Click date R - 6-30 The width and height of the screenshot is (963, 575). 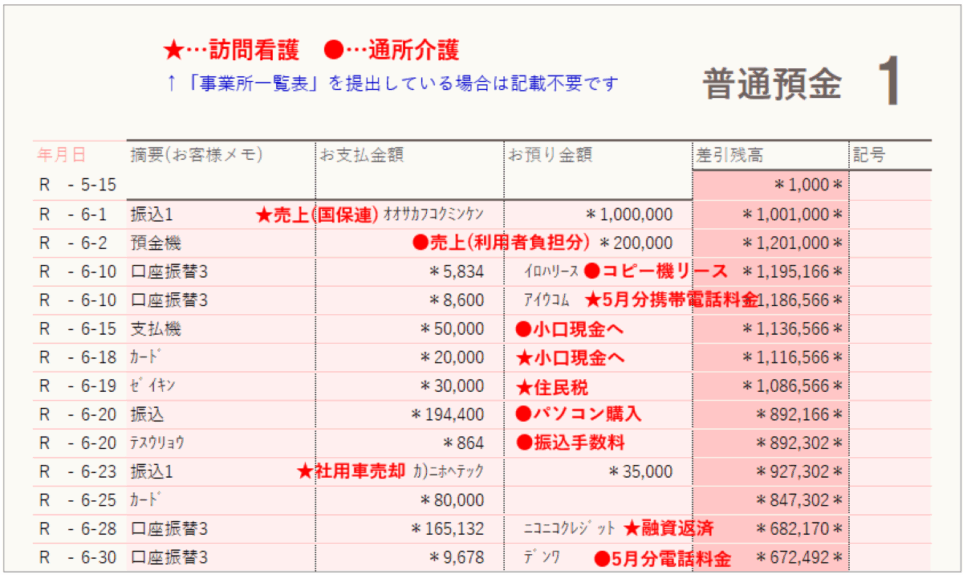(x=77, y=557)
